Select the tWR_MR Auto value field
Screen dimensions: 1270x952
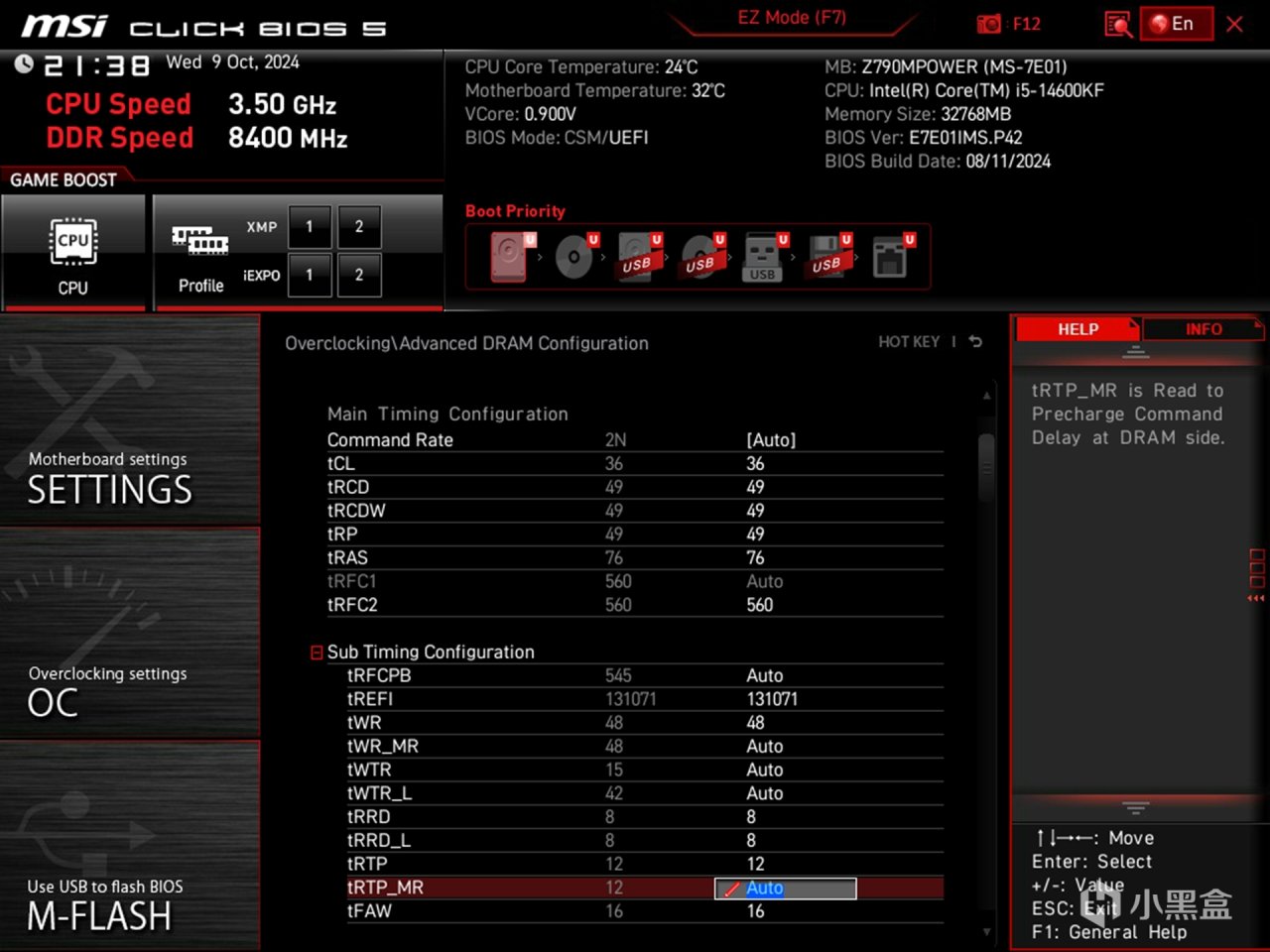tap(765, 747)
